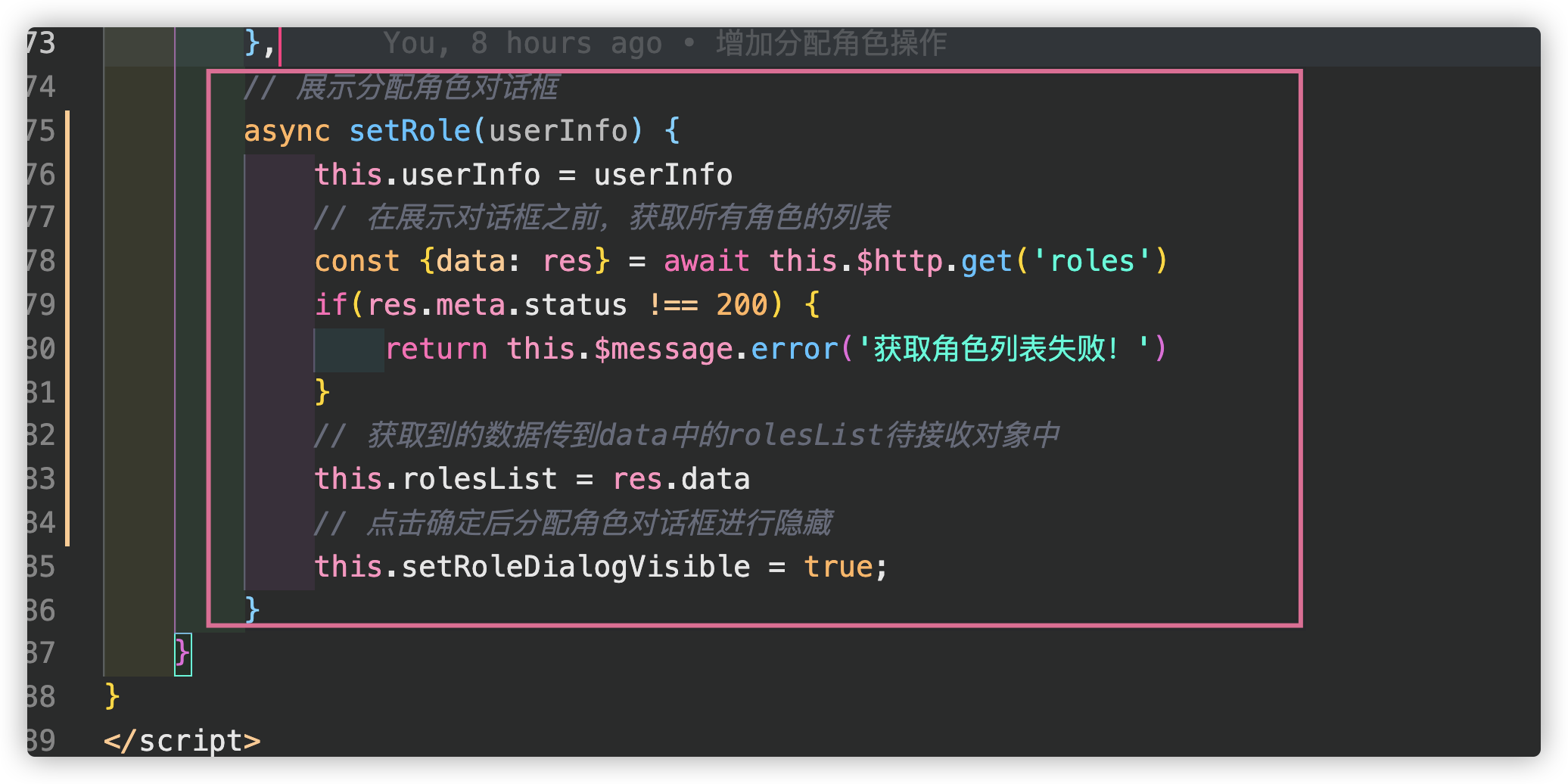The height and width of the screenshot is (784, 1568).
Task: Click 'this.userInfo' assignment on line 76
Action: pyautogui.click(x=428, y=175)
